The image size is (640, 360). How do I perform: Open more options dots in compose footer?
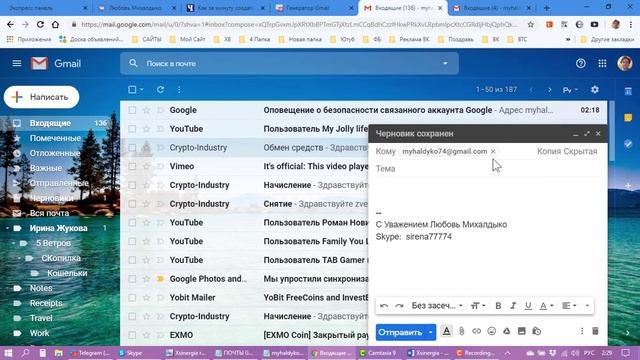pyautogui.click(x=582, y=331)
